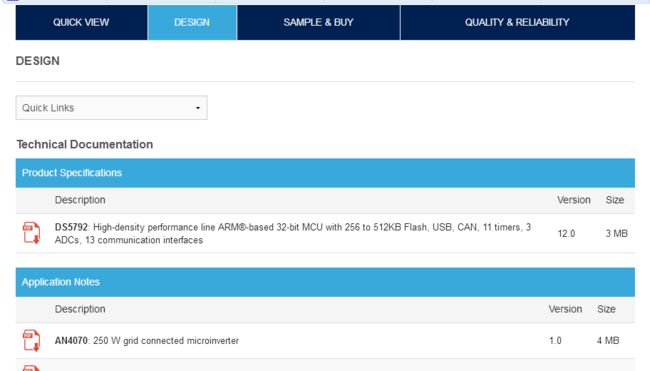
Task: Download the DS5792 datasheet PDF icon
Action: click(32, 233)
